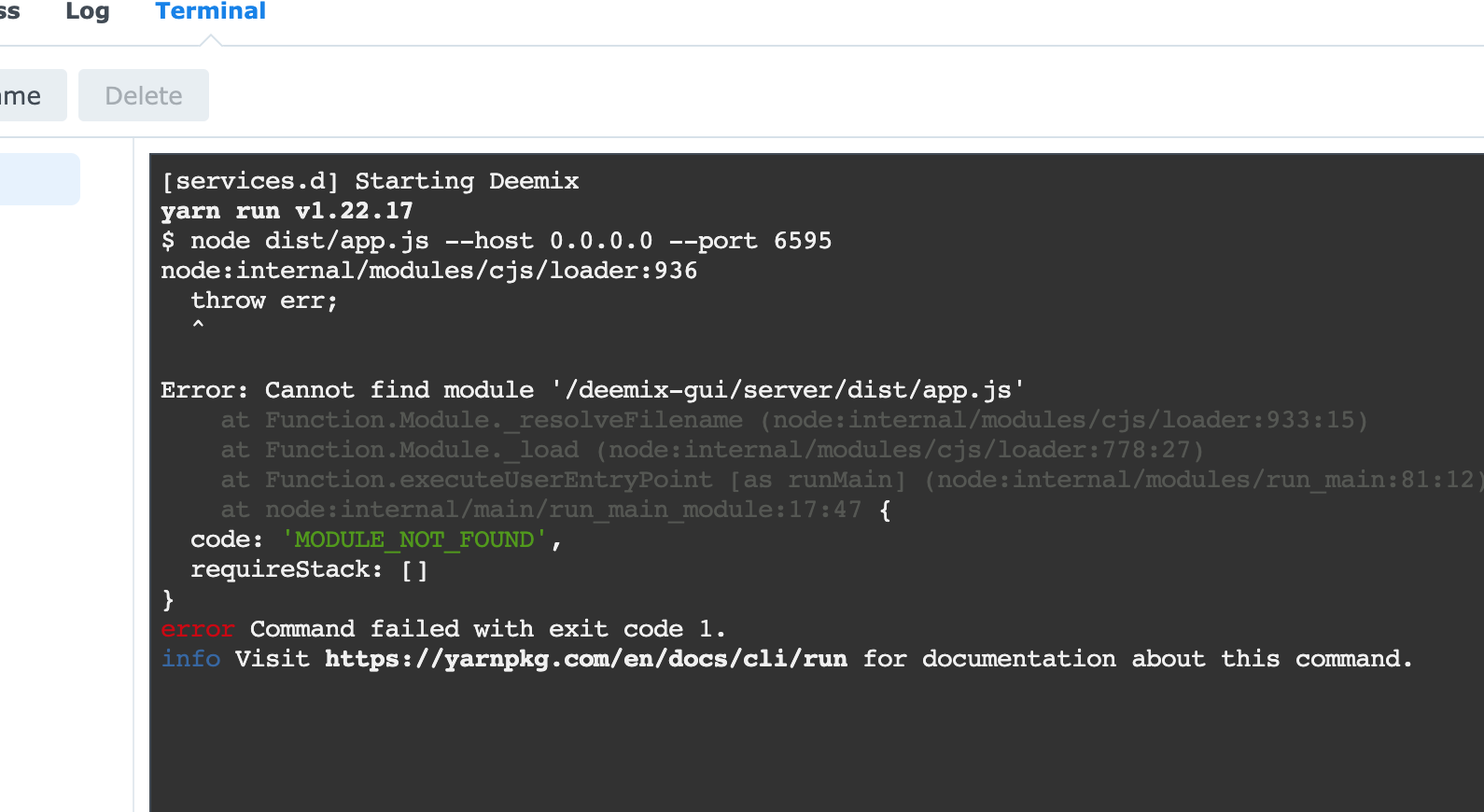Click the red 'error' label in terminal
This screenshot has width=1484, height=812.
[x=197, y=629]
